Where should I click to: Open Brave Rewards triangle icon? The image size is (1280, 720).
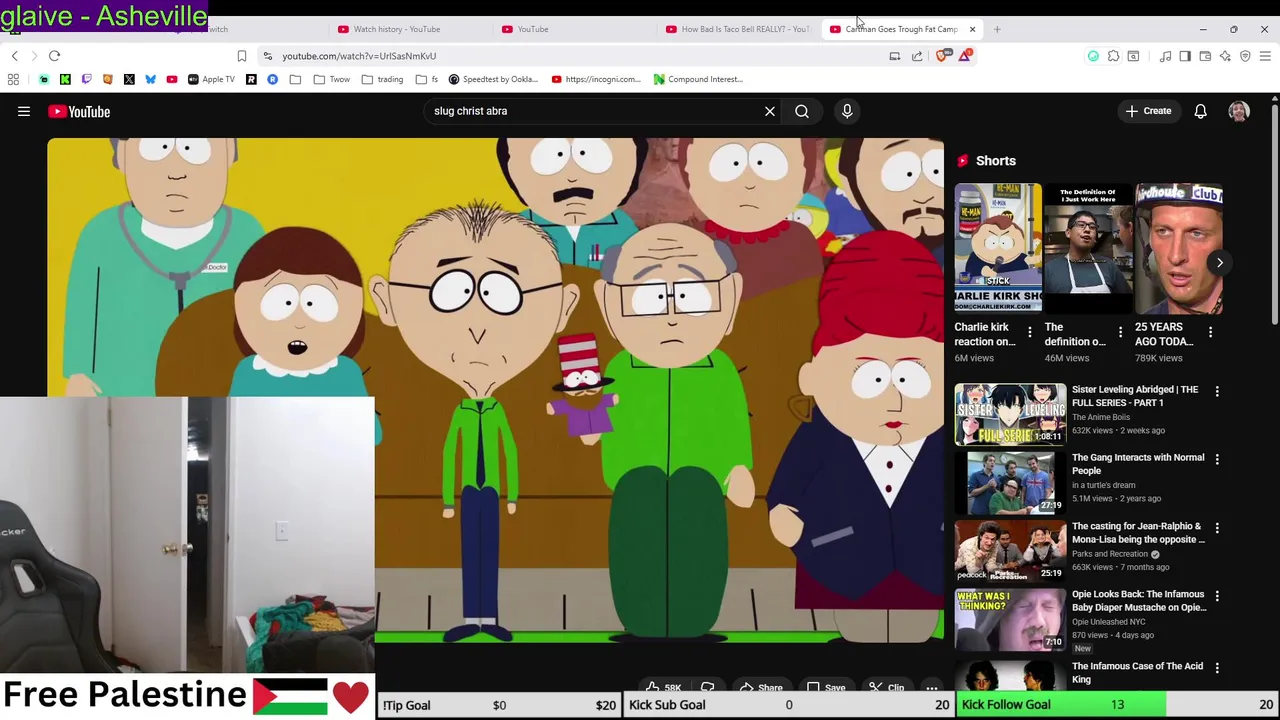click(964, 56)
